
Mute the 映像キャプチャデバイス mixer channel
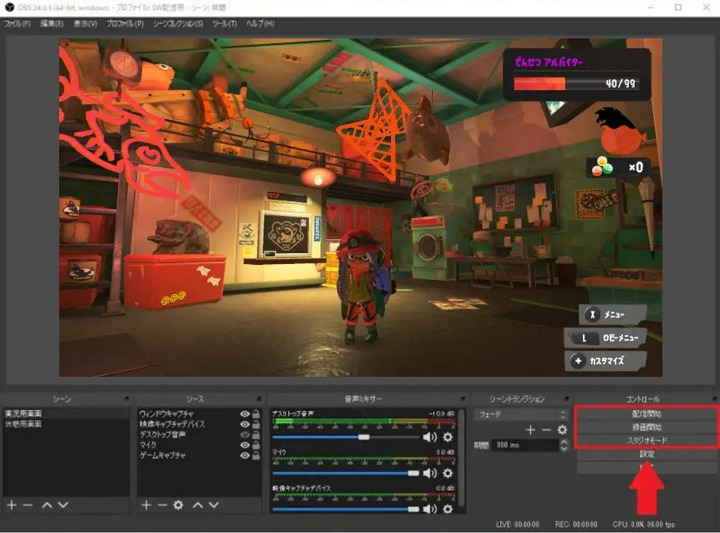pyautogui.click(x=429, y=509)
